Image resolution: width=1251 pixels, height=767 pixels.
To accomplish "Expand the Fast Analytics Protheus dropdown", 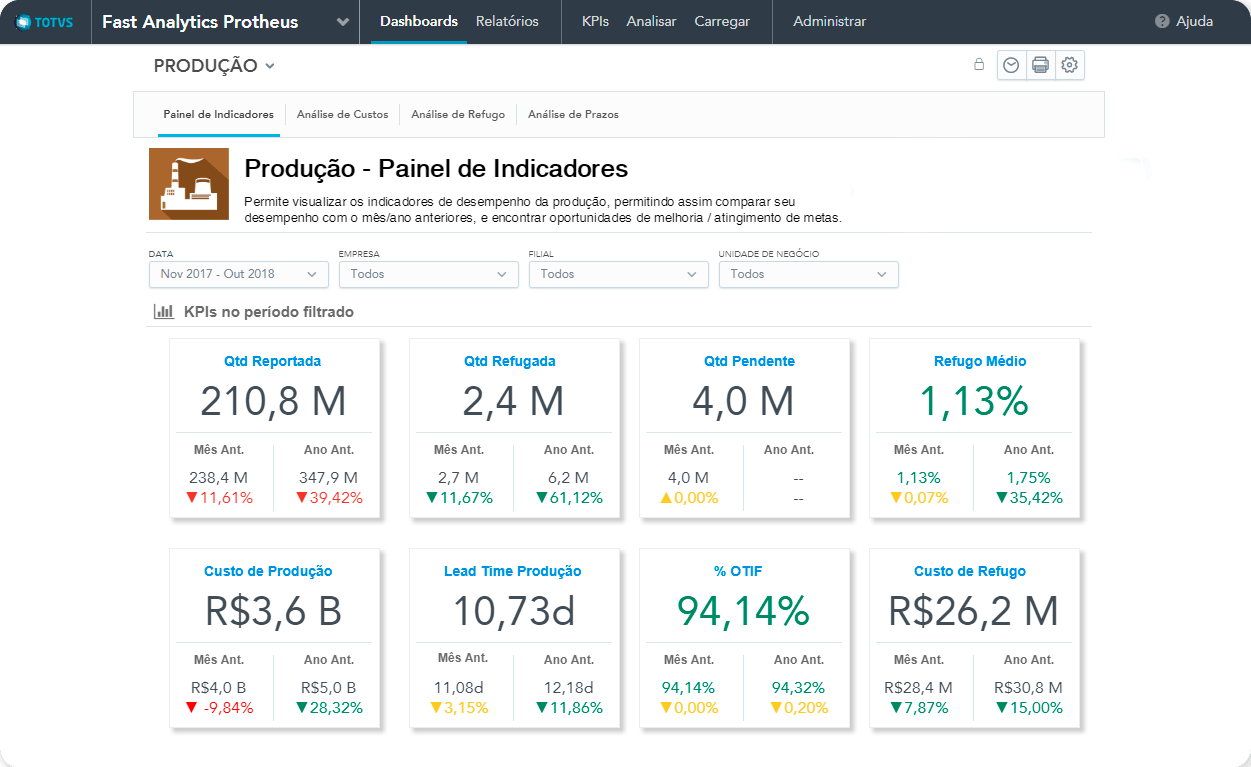I will pos(343,22).
